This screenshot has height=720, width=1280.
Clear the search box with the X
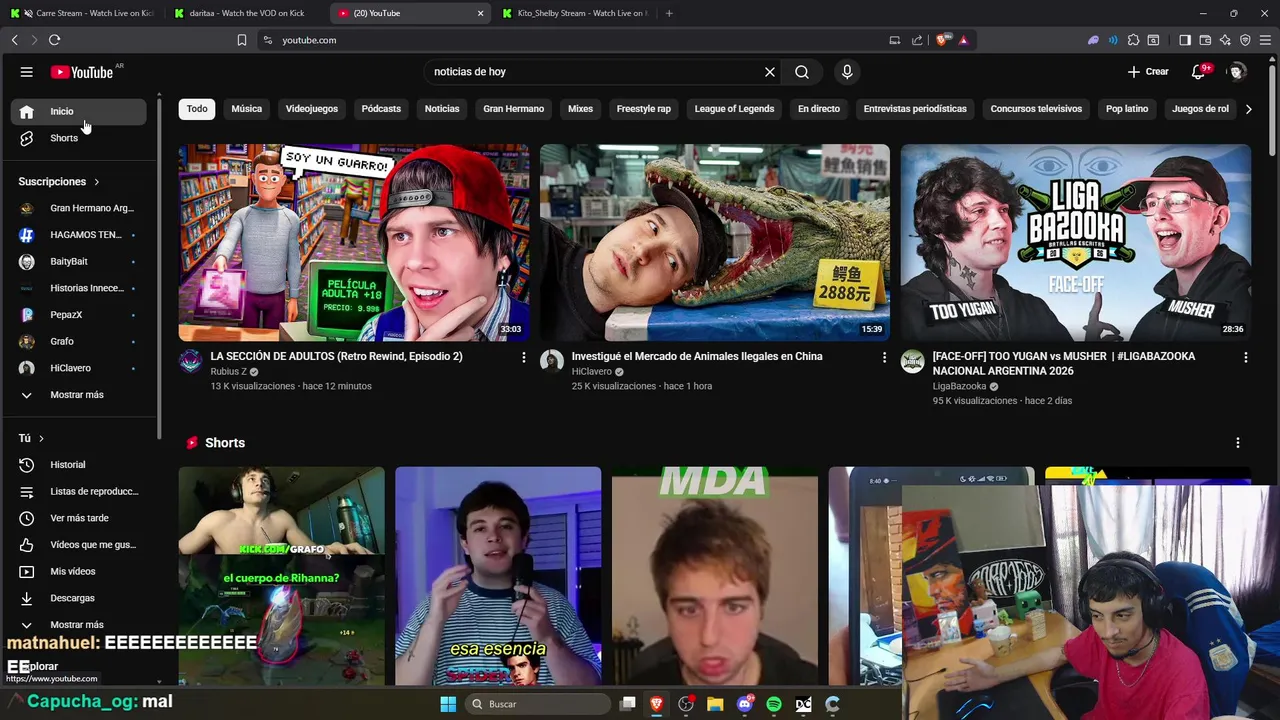pyautogui.click(x=770, y=72)
